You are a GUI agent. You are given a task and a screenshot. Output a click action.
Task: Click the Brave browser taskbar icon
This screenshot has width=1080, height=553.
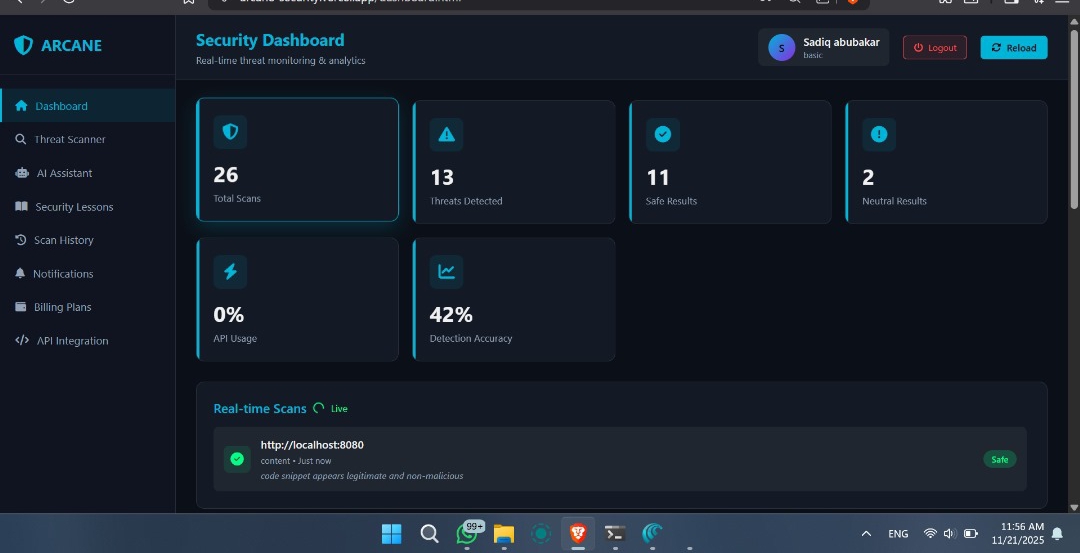[578, 533]
